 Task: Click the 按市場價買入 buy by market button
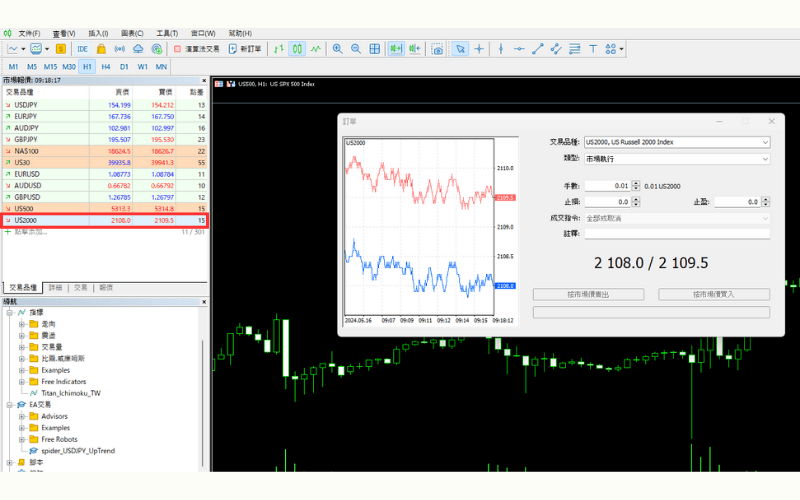tap(716, 295)
